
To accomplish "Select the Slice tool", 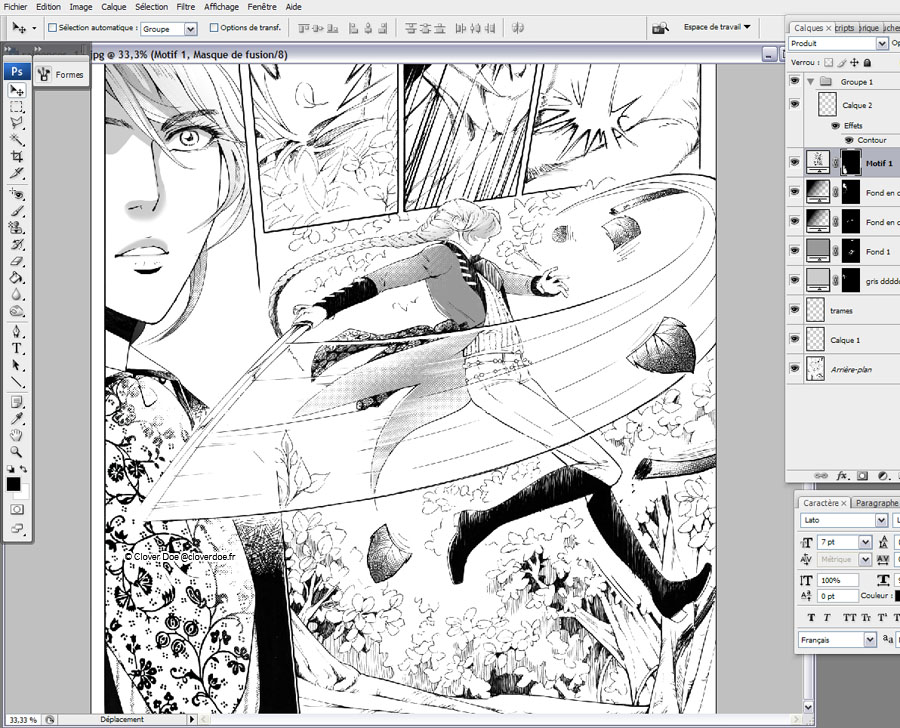I will coord(17,173).
